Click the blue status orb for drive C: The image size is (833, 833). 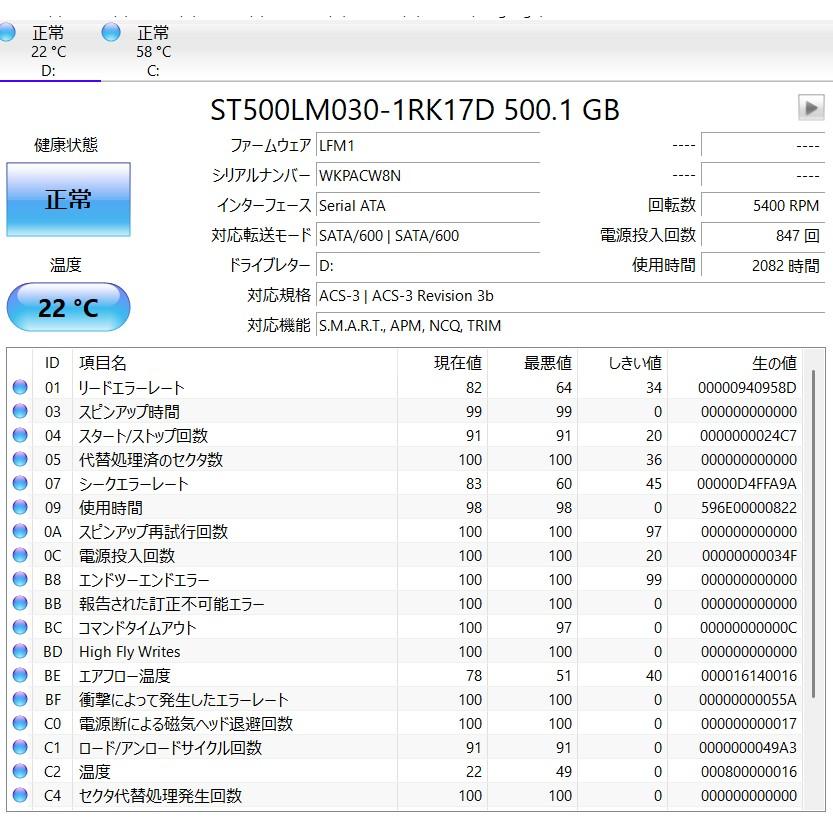point(111,32)
